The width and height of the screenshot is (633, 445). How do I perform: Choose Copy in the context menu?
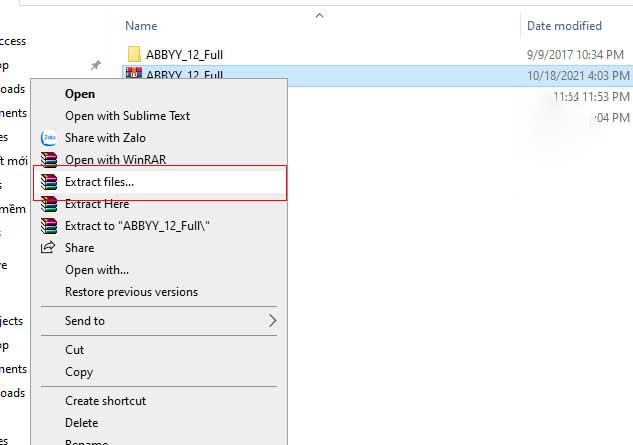pos(79,372)
